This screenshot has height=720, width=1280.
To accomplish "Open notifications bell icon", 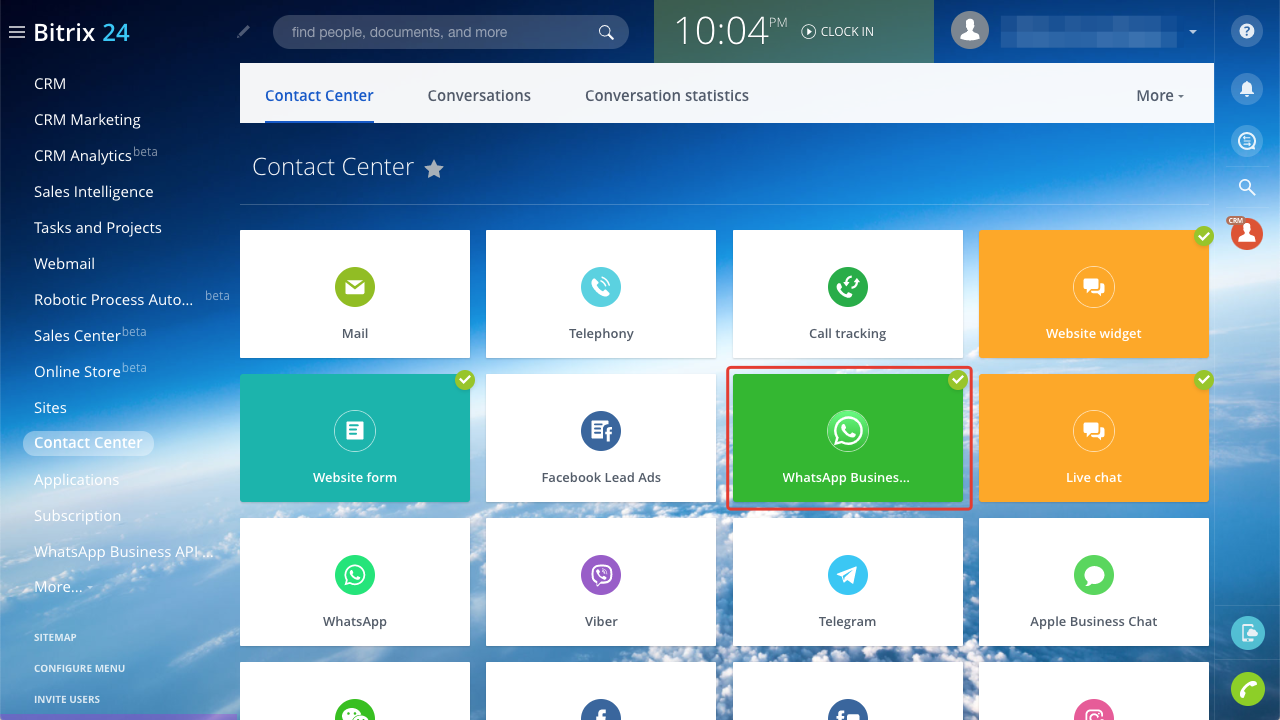I will 1246,88.
